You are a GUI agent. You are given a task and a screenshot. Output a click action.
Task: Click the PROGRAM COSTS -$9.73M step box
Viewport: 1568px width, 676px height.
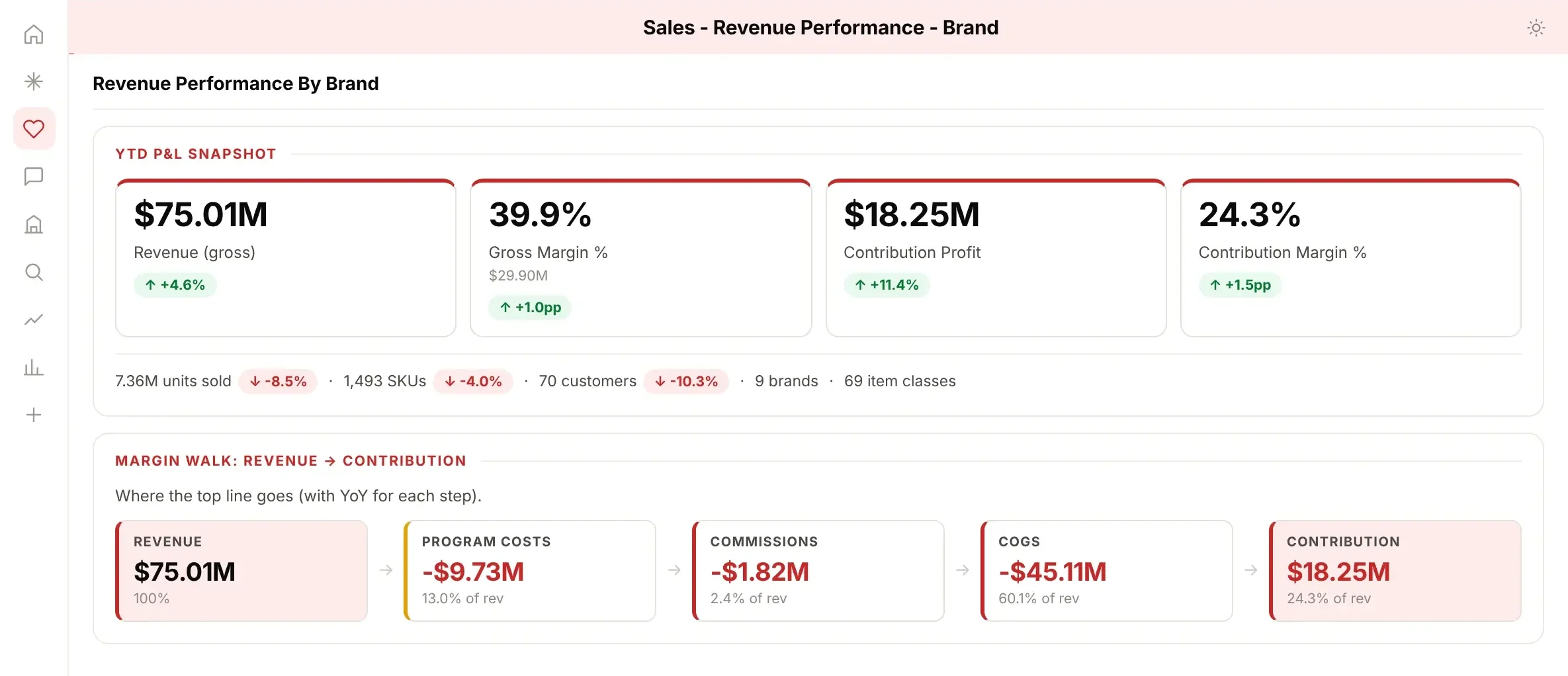[x=530, y=571]
